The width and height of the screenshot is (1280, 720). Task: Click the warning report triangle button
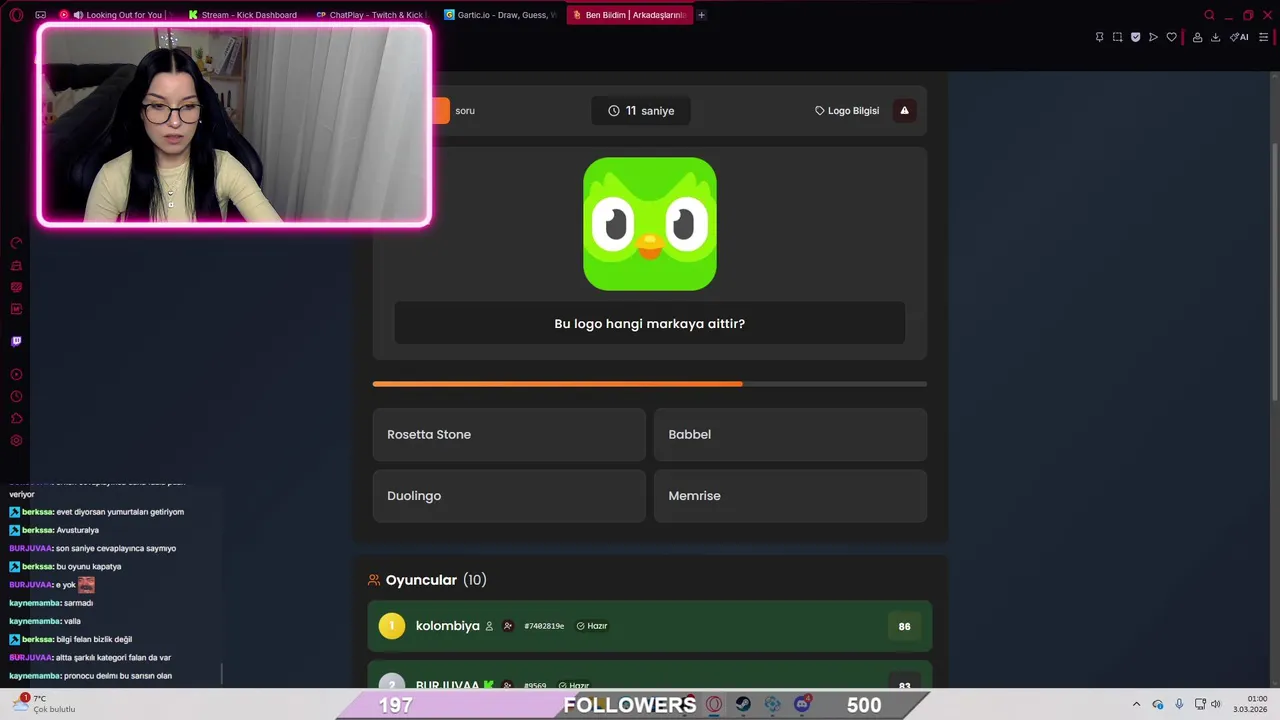(x=904, y=111)
